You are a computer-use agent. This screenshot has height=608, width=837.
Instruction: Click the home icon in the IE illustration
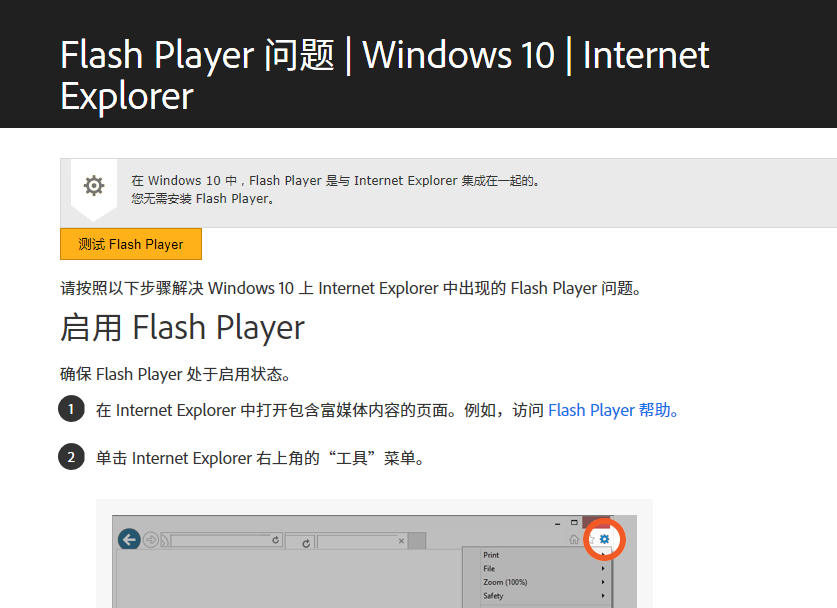574,540
